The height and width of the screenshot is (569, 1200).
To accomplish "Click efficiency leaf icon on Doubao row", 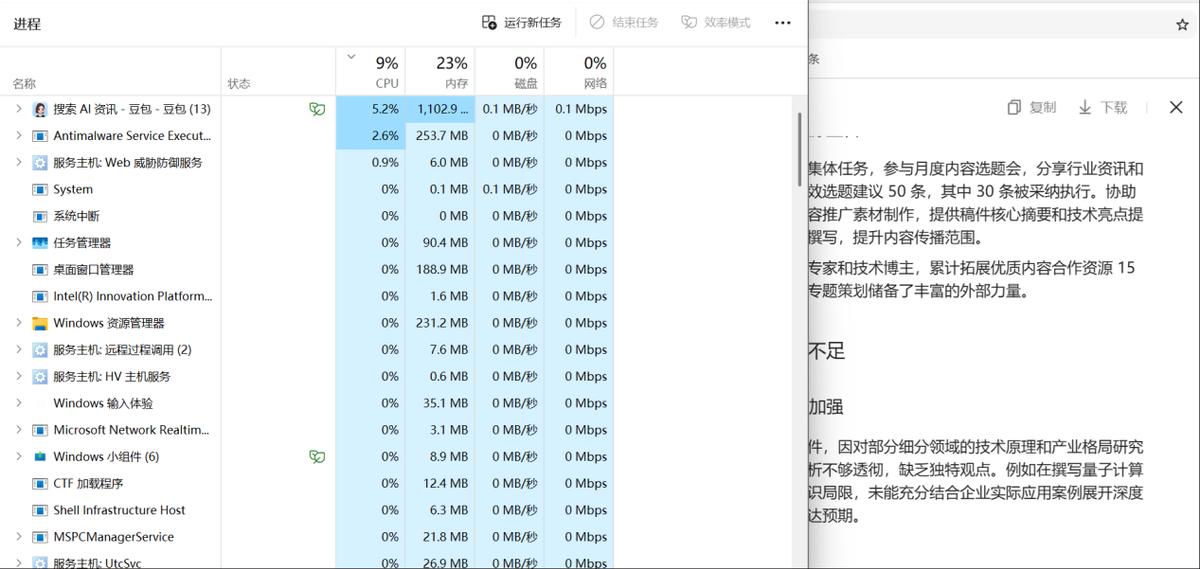I will pos(317,109).
